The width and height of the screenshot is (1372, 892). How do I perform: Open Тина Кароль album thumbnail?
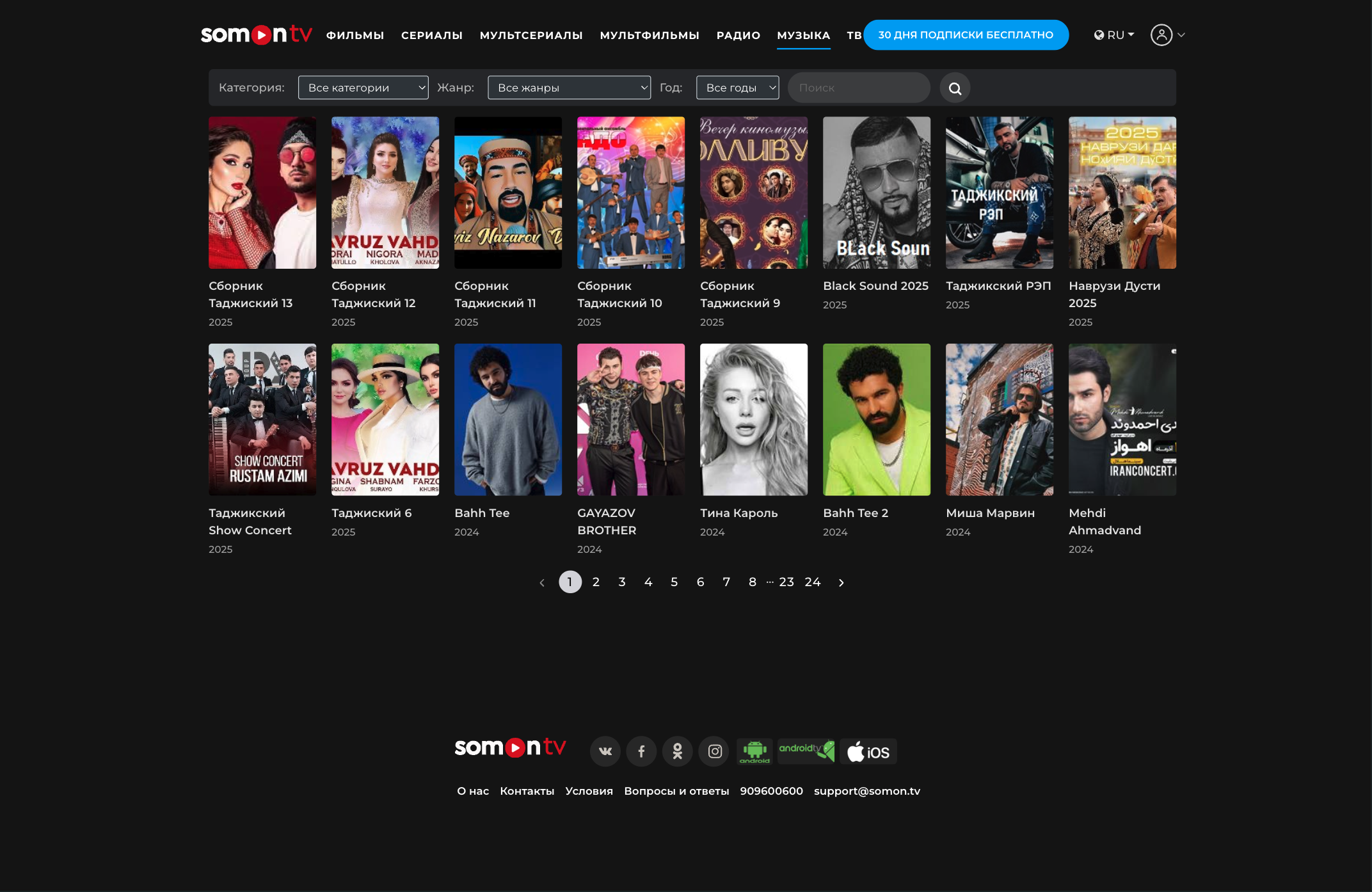(754, 420)
